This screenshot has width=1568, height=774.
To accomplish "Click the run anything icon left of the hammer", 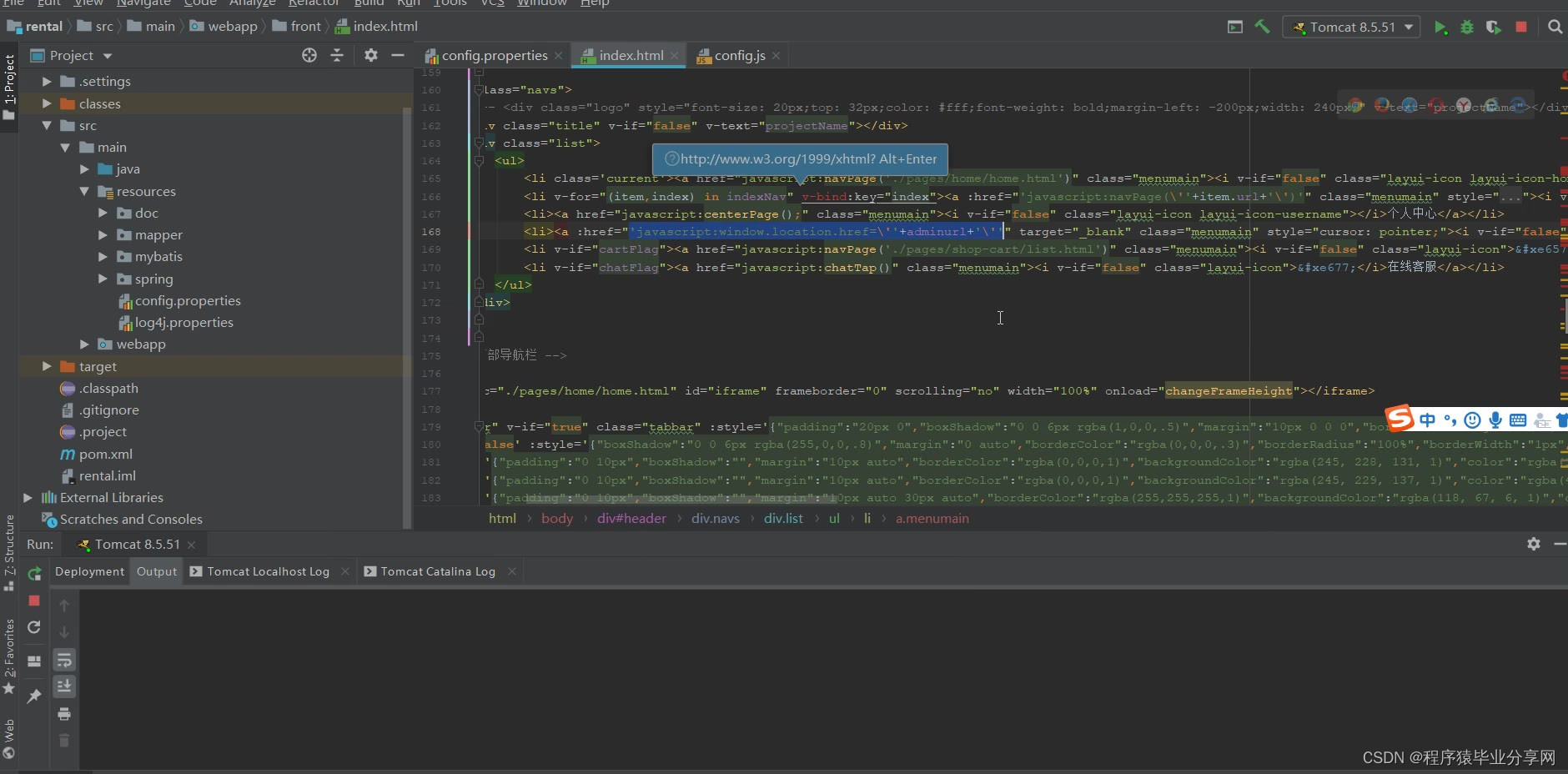I will 1235,27.
